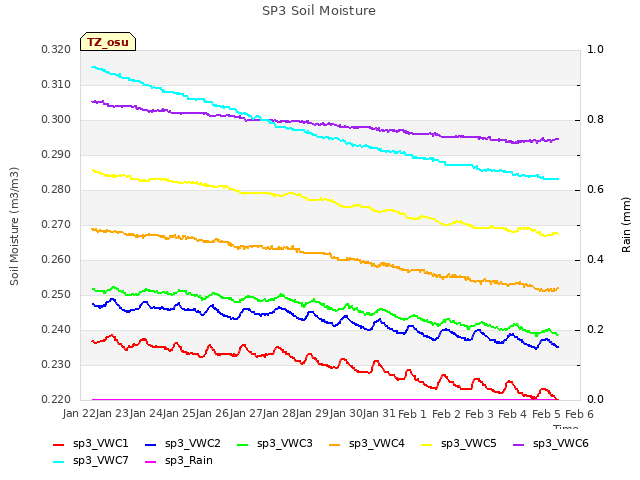Click the 0.2 rain axis tick value
The width and height of the screenshot is (640, 480).
595,329
